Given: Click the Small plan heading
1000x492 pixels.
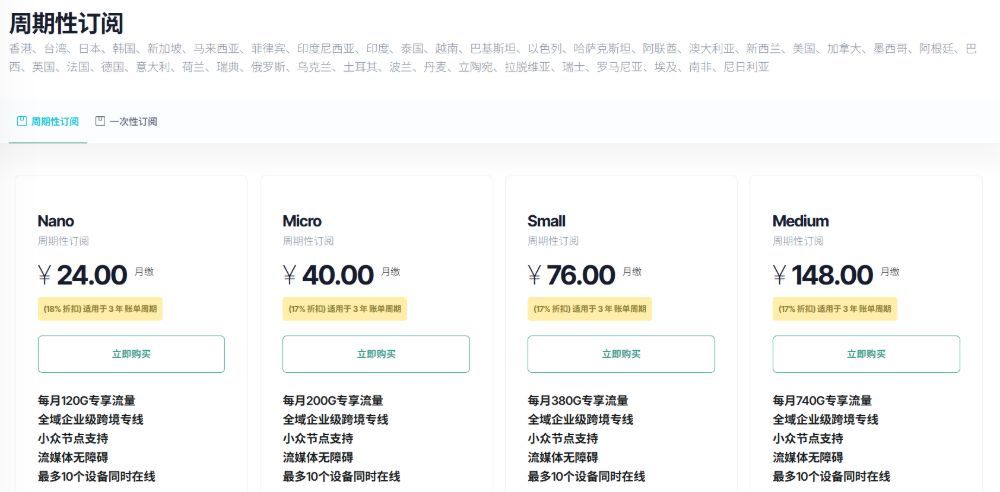Looking at the screenshot, I should coord(546,221).
